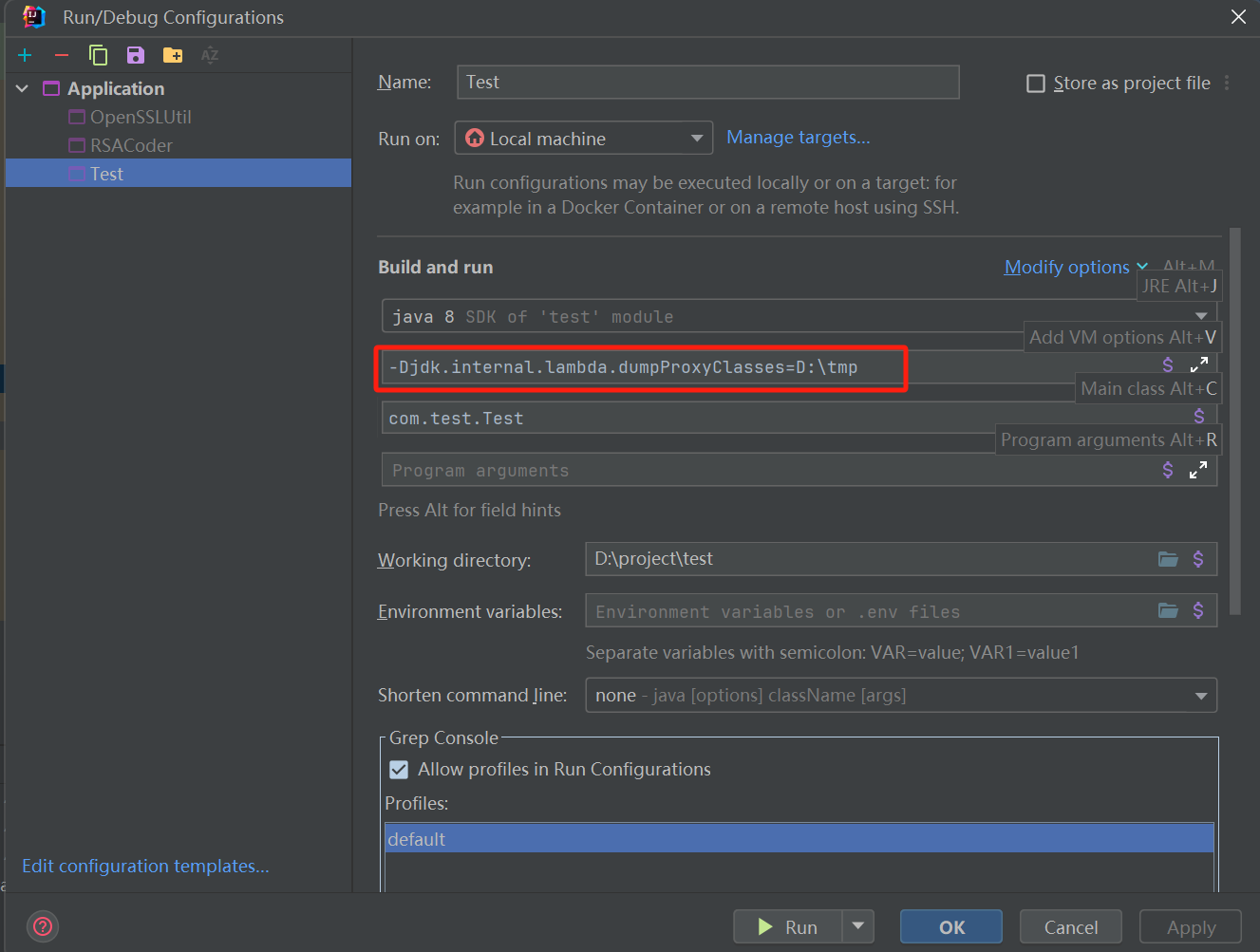Select the OpenSSLUtil configuration
This screenshot has width=1260, height=952.
pyautogui.click(x=141, y=118)
